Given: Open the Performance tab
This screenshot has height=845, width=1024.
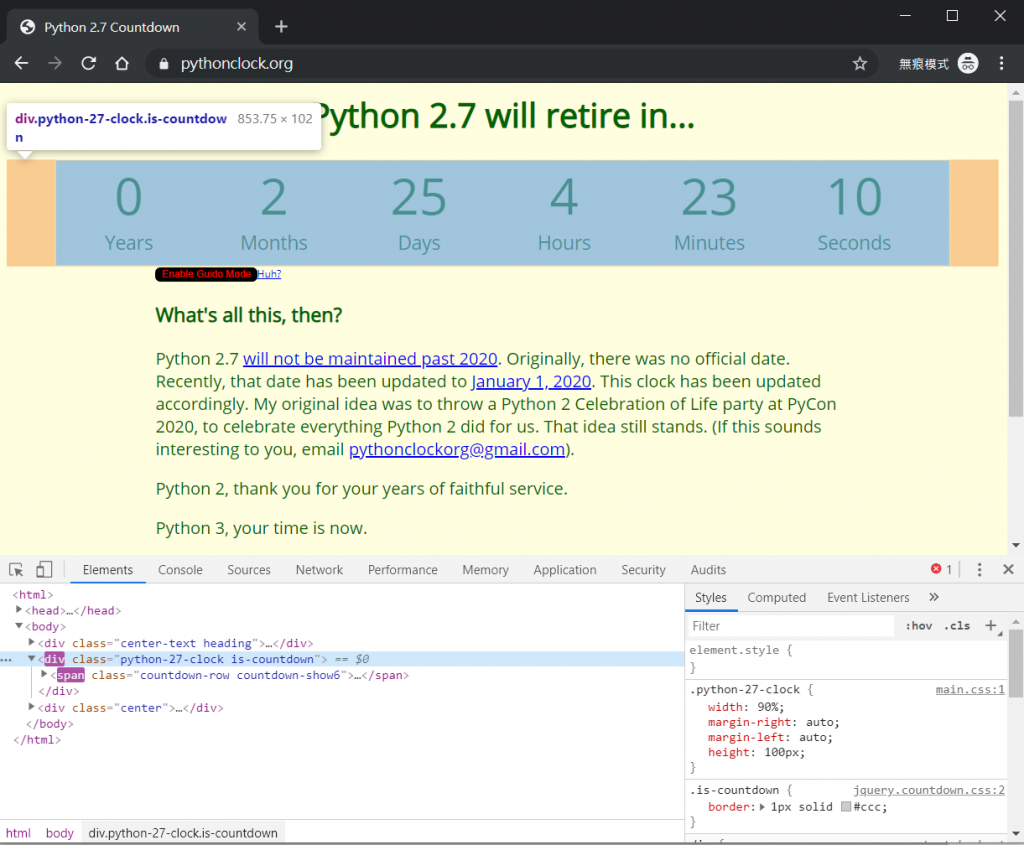Looking at the screenshot, I should pos(402,569).
